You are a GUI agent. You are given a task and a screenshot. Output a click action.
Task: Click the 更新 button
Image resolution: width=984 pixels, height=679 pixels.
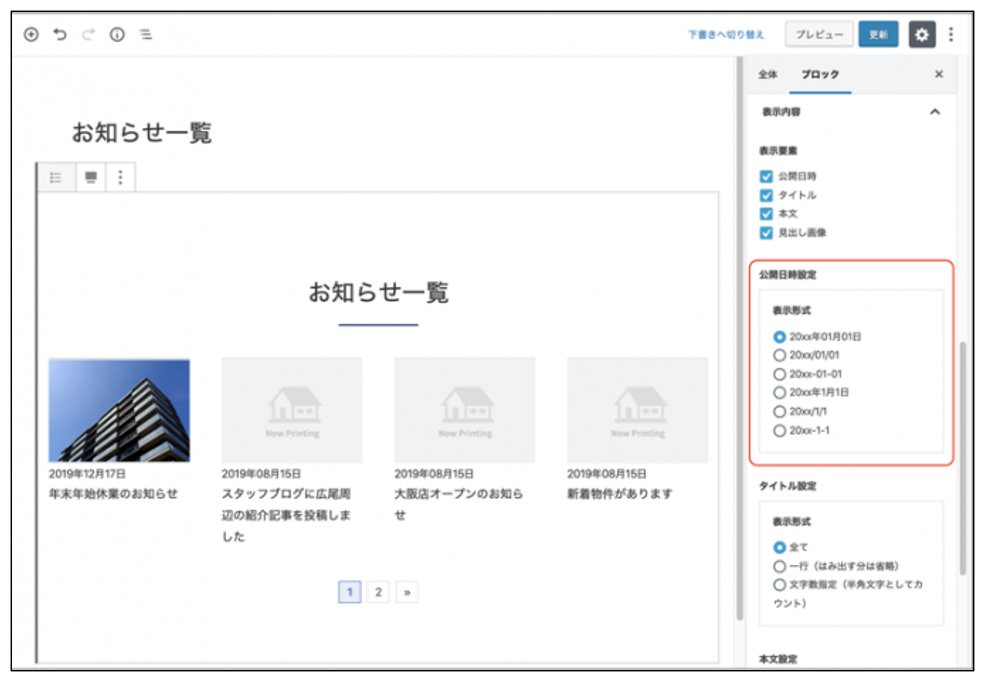[878, 34]
